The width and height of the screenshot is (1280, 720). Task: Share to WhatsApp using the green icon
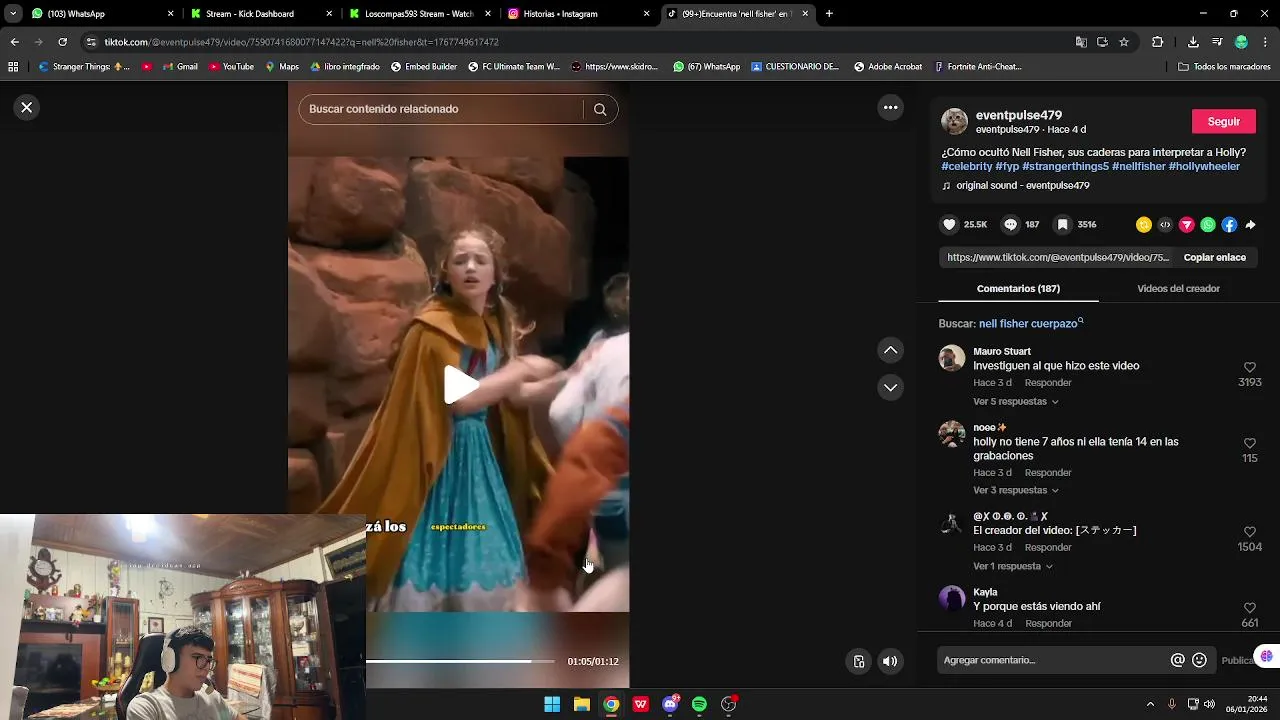coord(1208,225)
